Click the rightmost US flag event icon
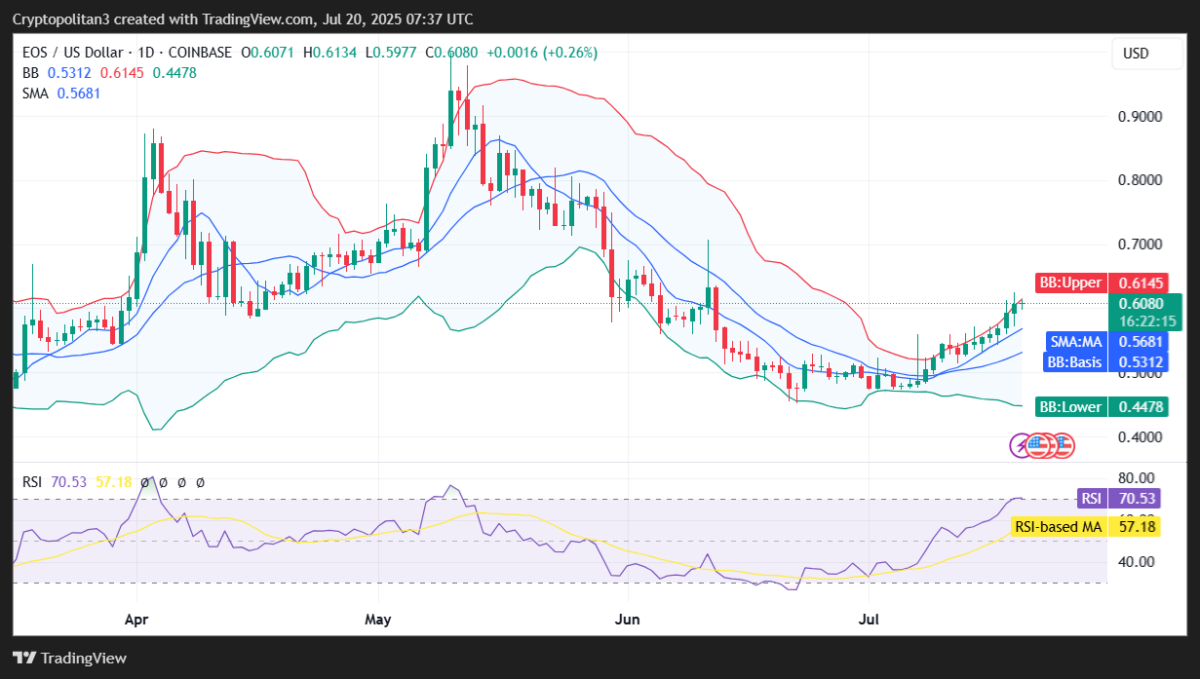 (1061, 445)
